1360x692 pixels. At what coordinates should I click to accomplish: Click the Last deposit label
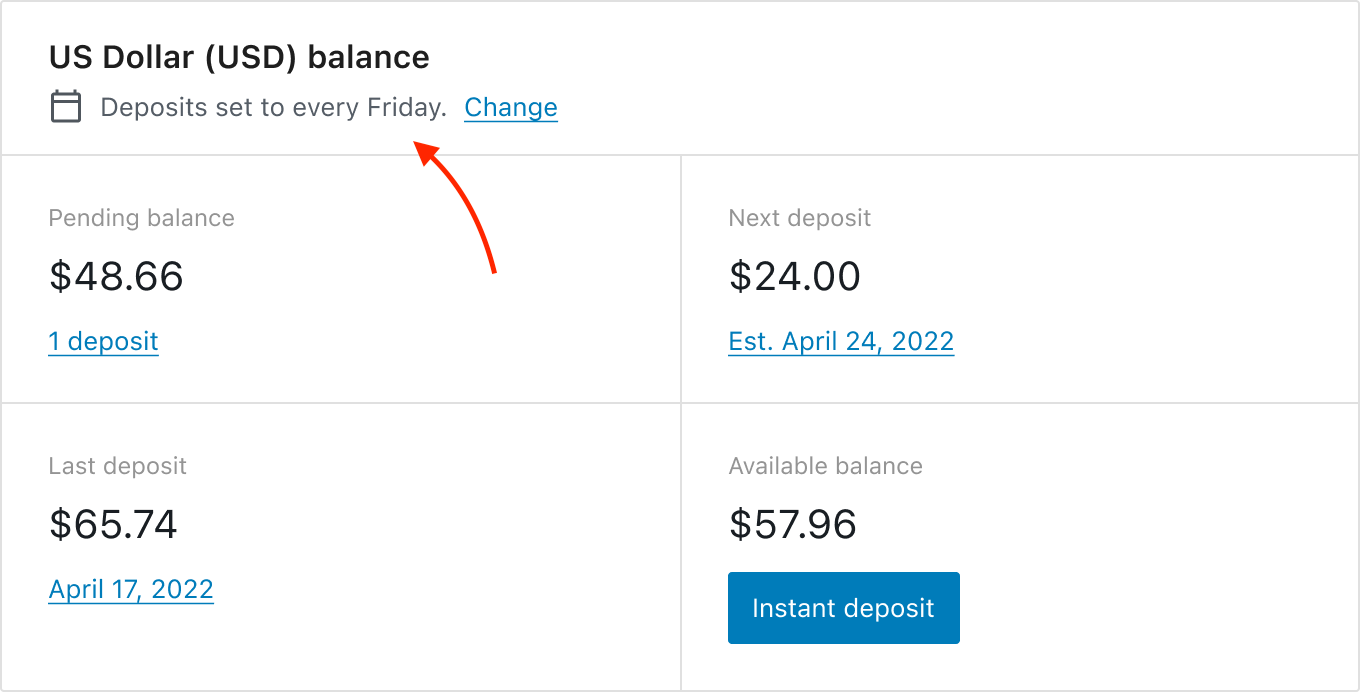(x=117, y=465)
